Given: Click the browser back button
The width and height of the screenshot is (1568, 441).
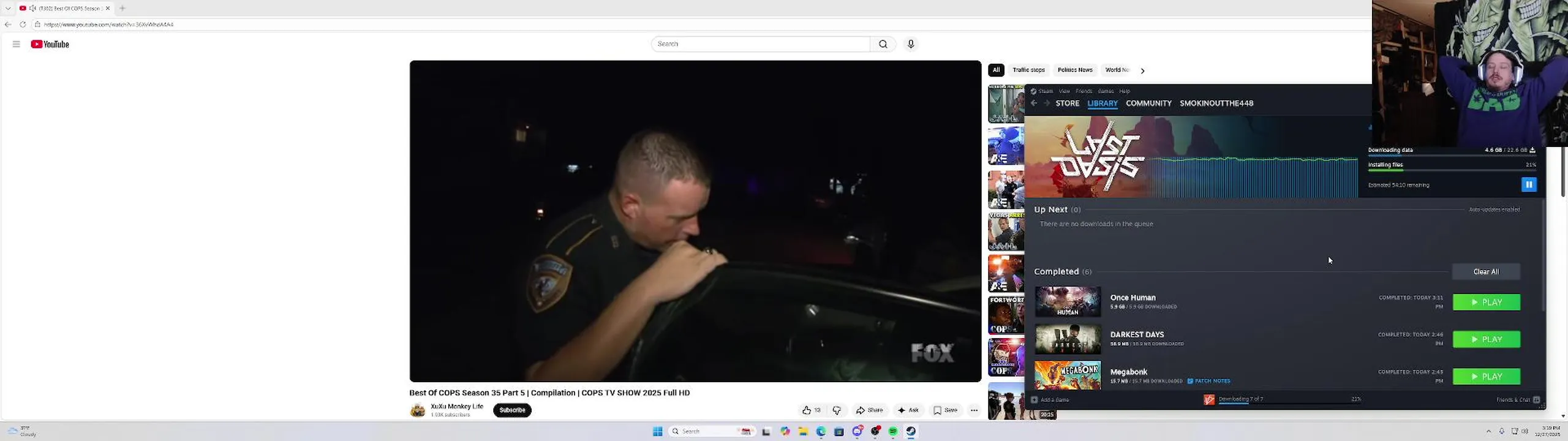Looking at the screenshot, I should coord(8,24).
